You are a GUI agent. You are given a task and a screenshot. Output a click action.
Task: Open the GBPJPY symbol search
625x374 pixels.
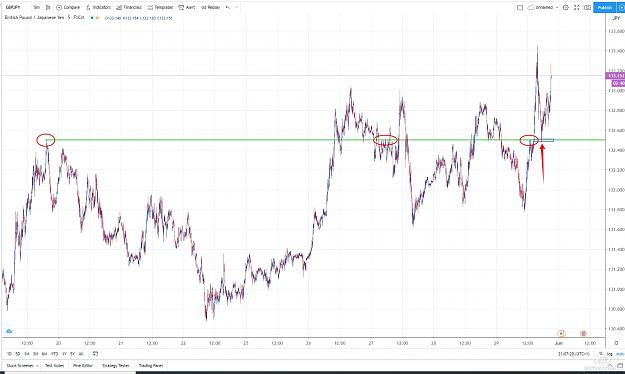pos(13,7)
